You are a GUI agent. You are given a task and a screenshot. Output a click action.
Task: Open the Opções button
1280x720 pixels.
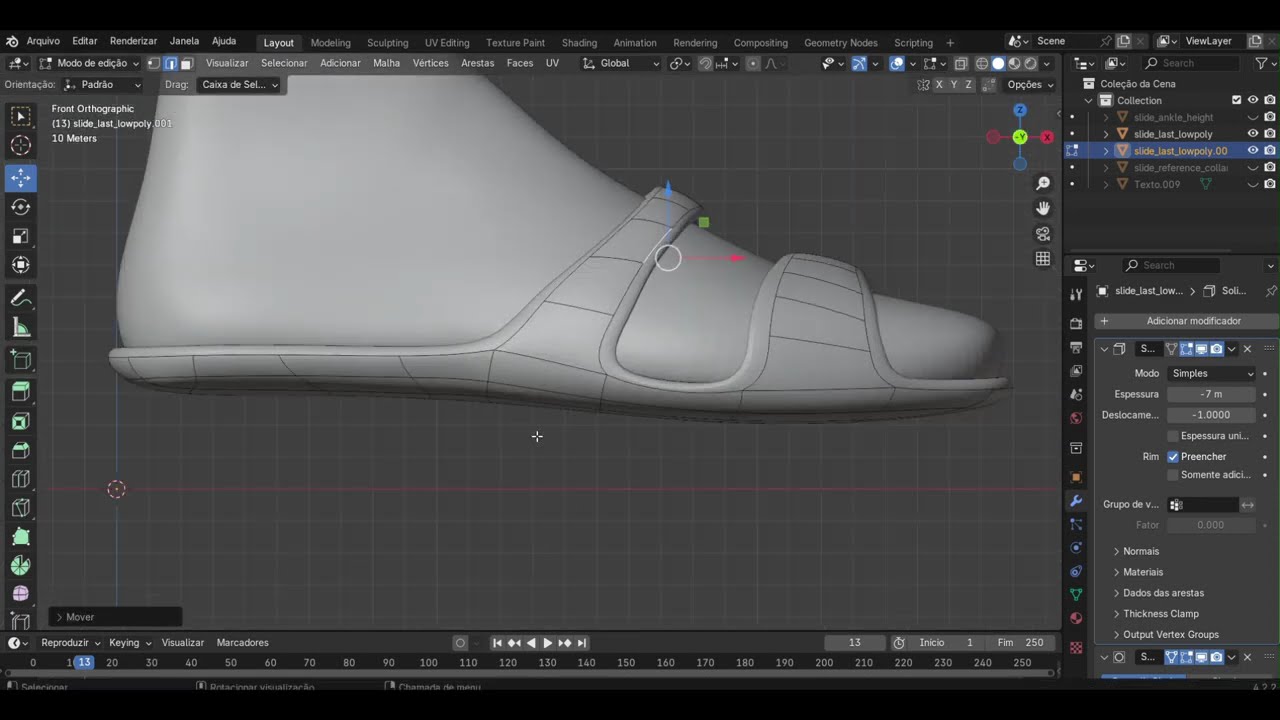(x=1030, y=85)
